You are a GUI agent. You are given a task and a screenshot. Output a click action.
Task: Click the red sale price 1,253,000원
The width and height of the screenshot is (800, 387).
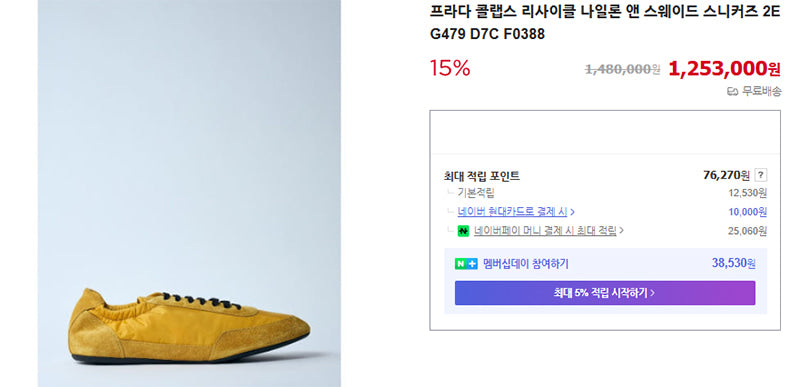click(x=724, y=69)
